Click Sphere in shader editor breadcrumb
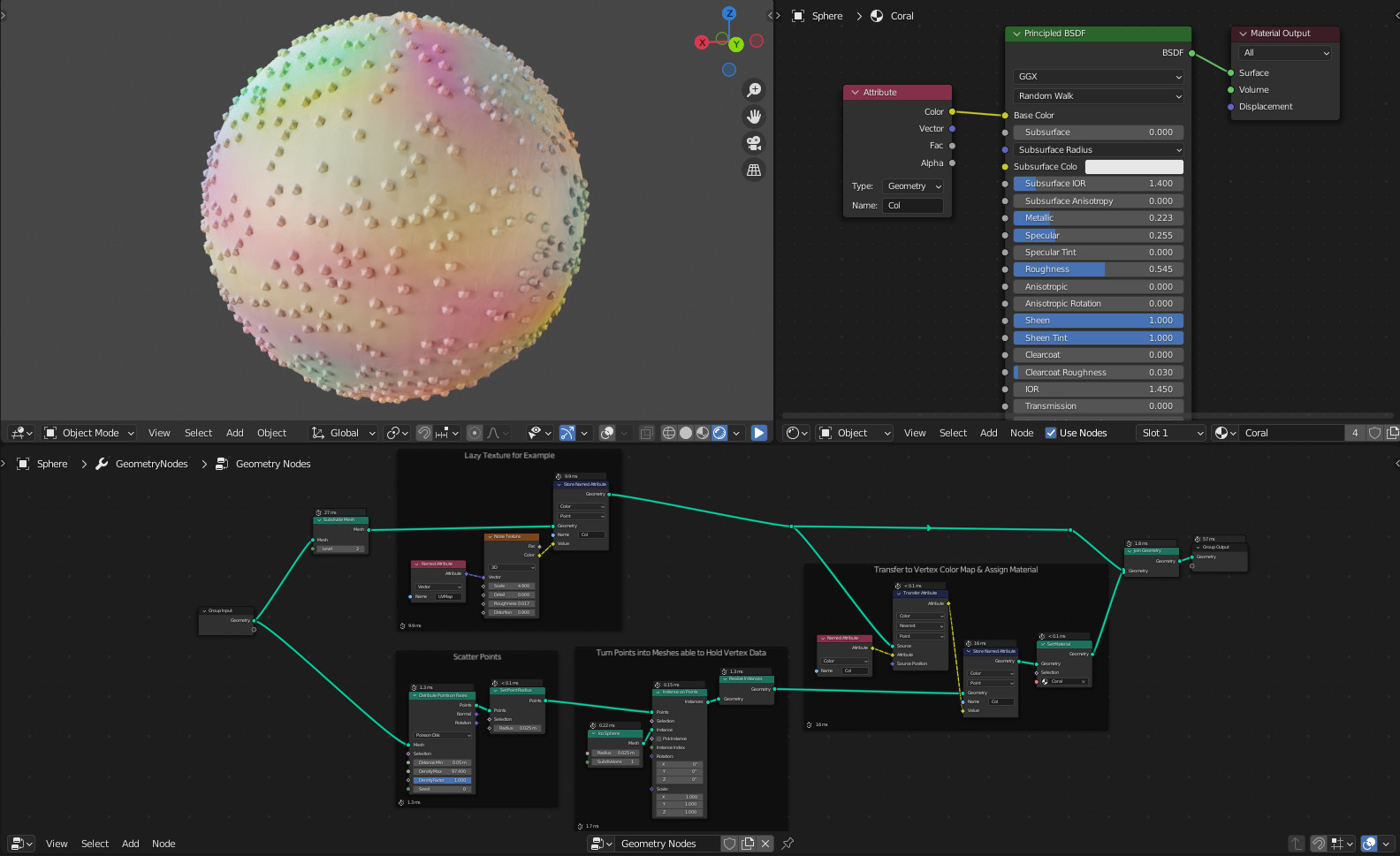Viewport: 1400px width, 856px height. coord(827,16)
